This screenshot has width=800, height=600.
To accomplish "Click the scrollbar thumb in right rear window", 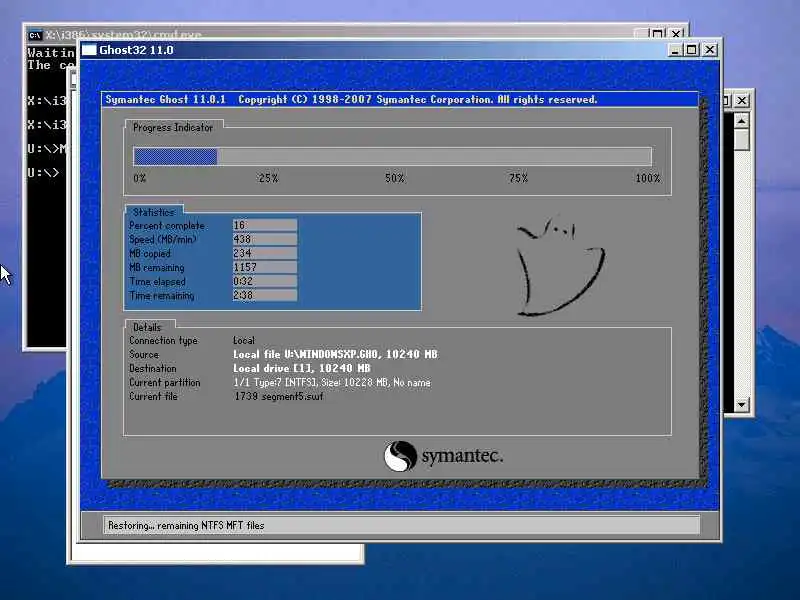I will click(741, 139).
